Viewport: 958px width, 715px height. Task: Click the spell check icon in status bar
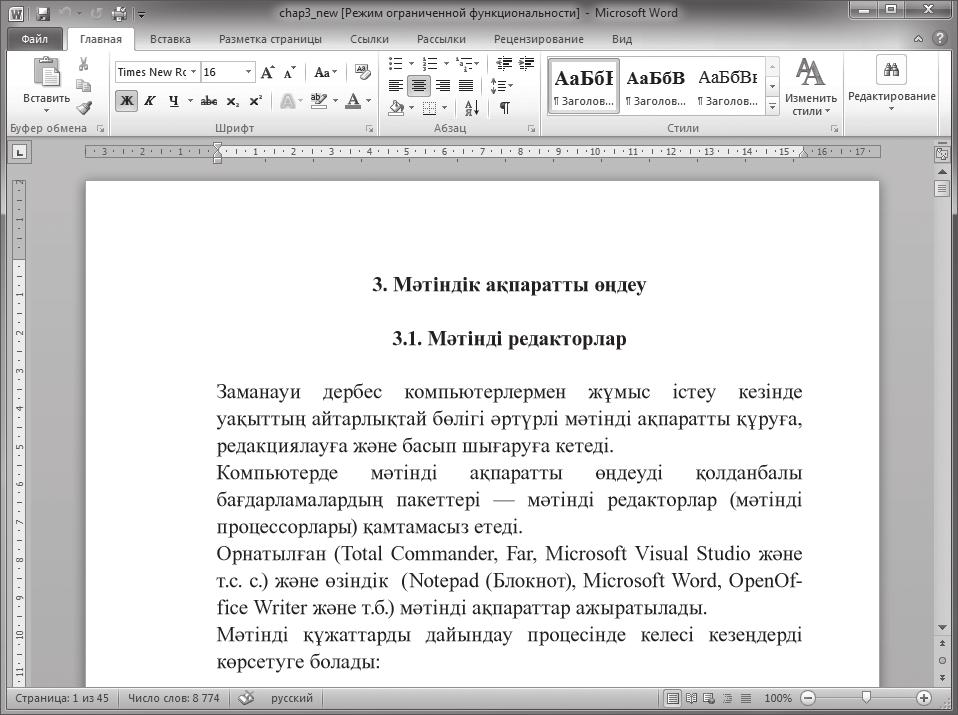coord(246,697)
